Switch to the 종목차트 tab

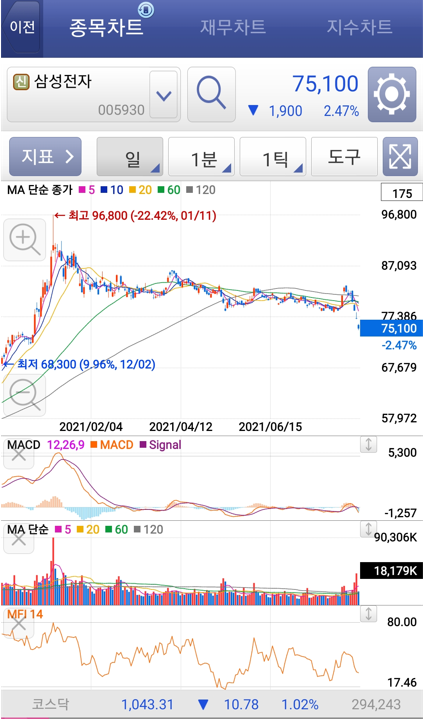(x=106, y=27)
